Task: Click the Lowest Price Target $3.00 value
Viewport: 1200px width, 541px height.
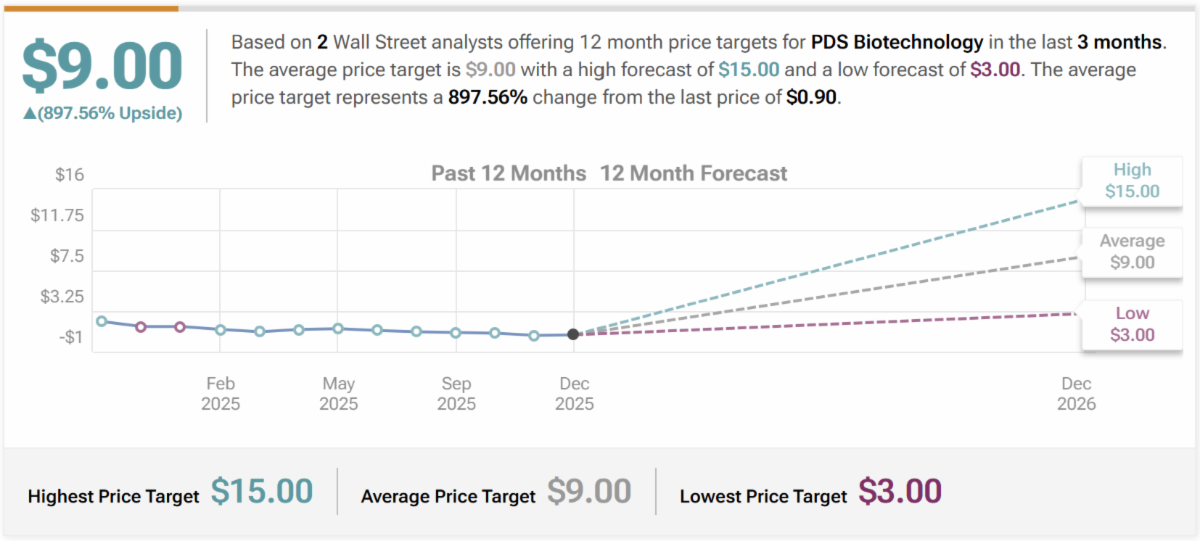Action: [899, 492]
